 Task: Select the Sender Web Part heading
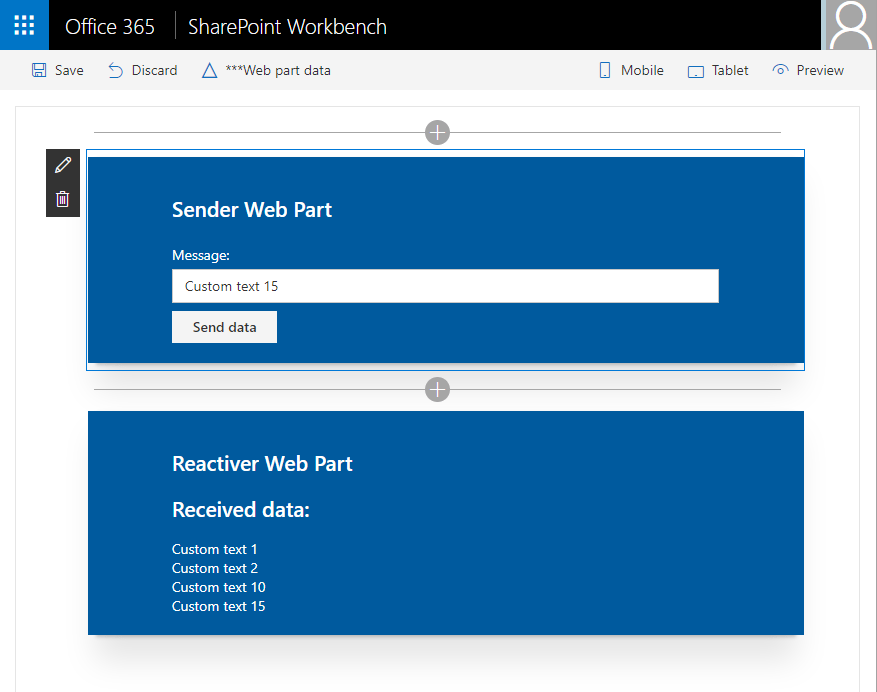252,210
